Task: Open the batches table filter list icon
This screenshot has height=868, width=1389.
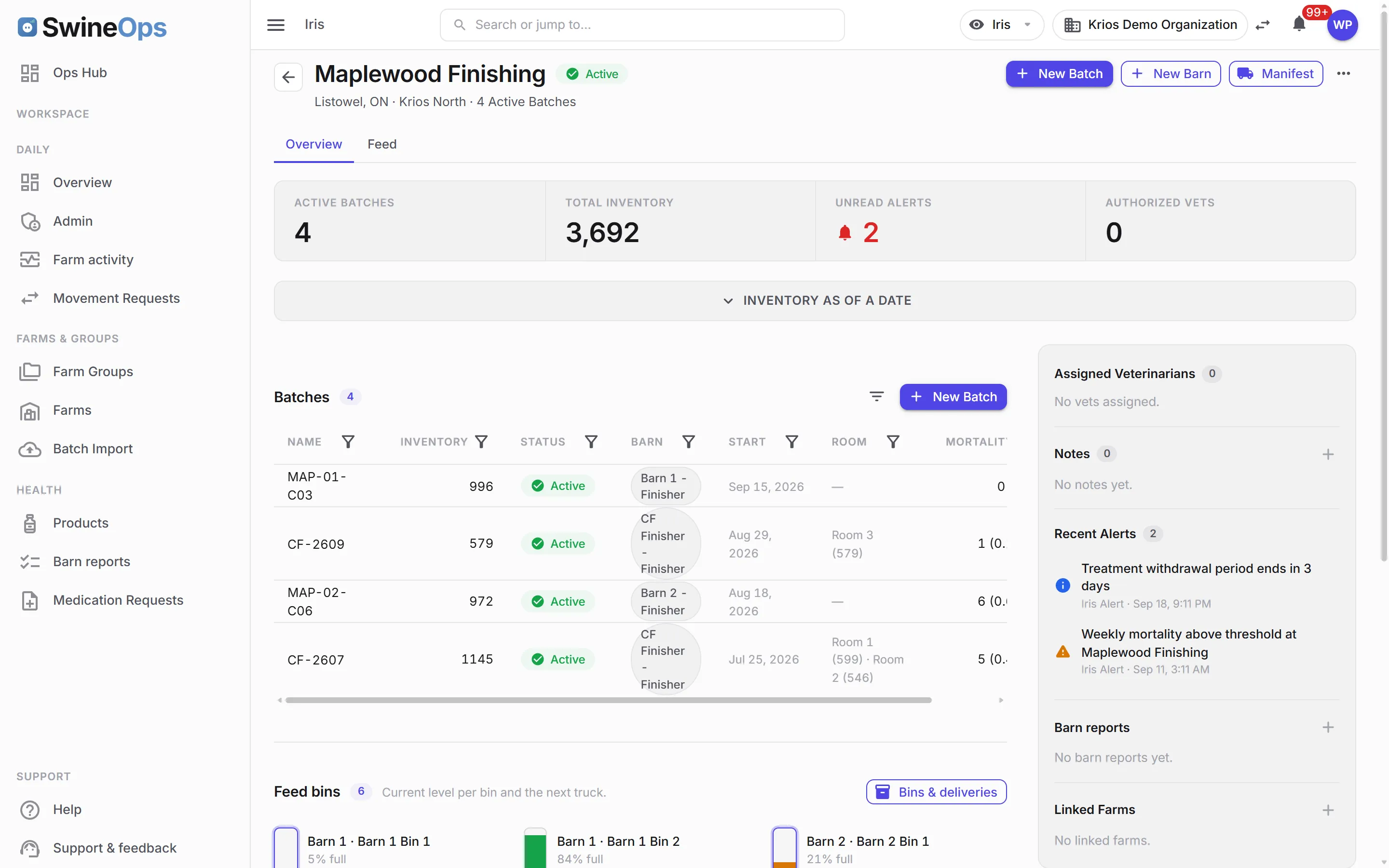Action: click(x=876, y=396)
